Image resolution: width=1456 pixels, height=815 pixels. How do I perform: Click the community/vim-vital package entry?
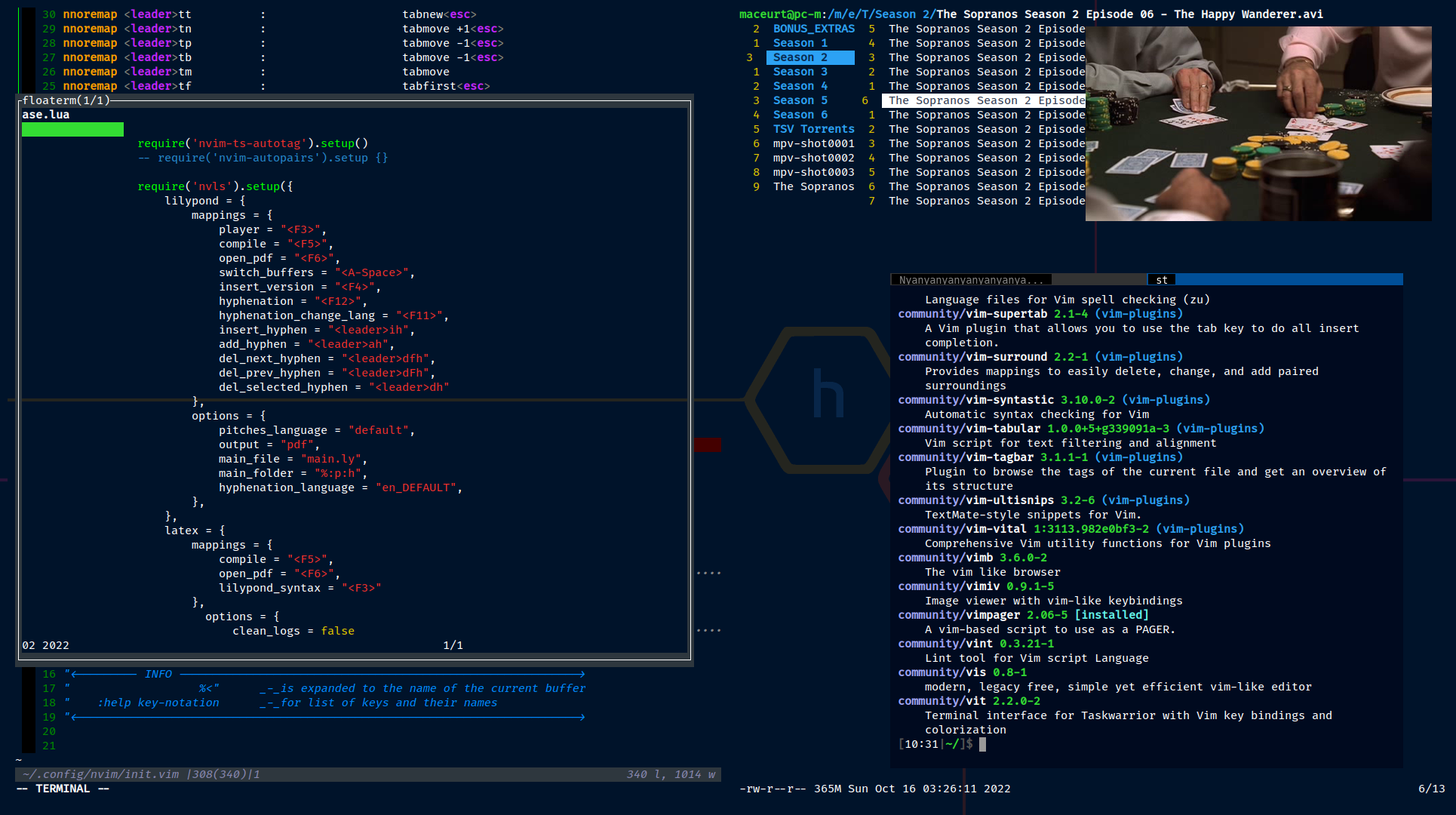[x=1070, y=529]
